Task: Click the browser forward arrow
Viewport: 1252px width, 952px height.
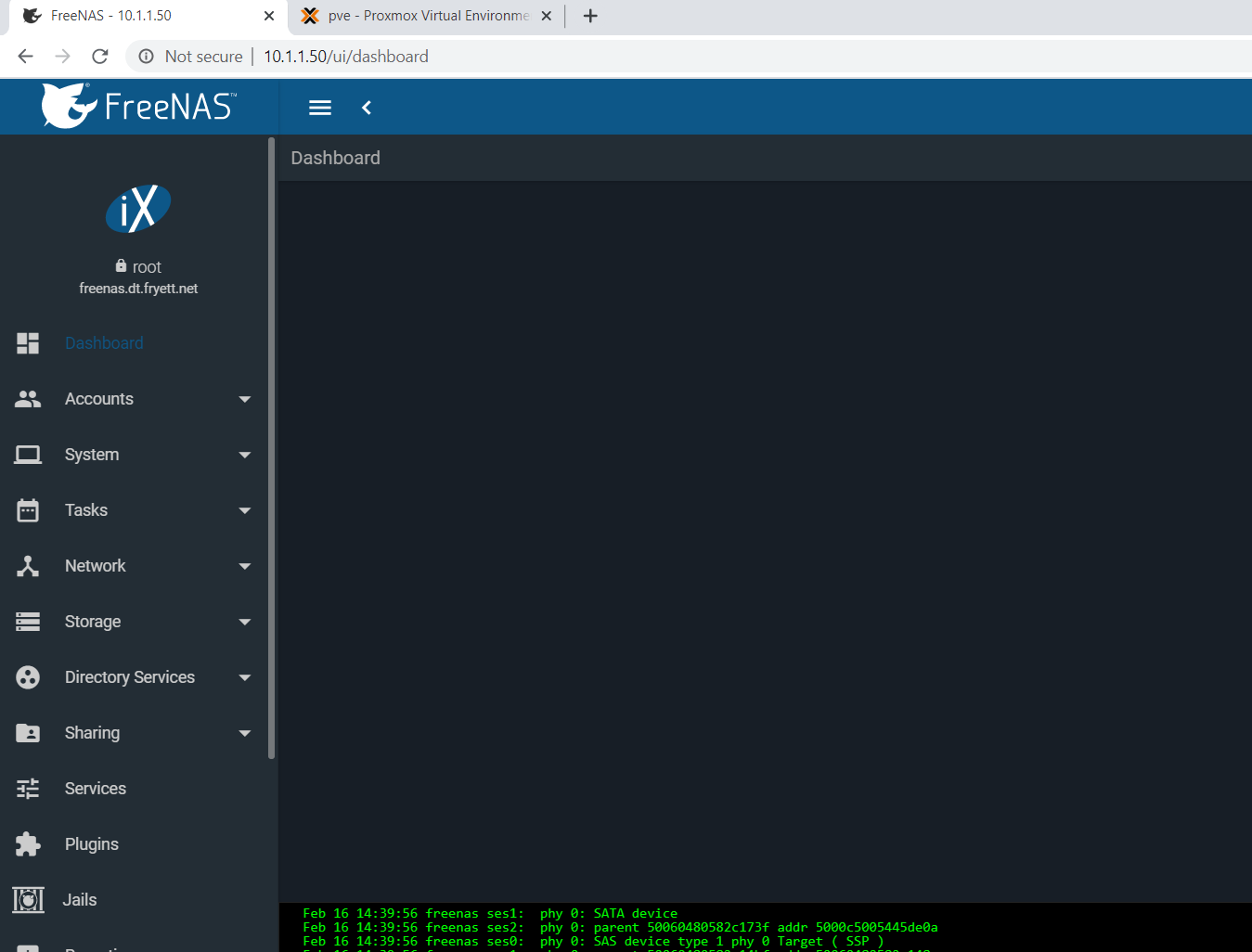Action: [62, 57]
